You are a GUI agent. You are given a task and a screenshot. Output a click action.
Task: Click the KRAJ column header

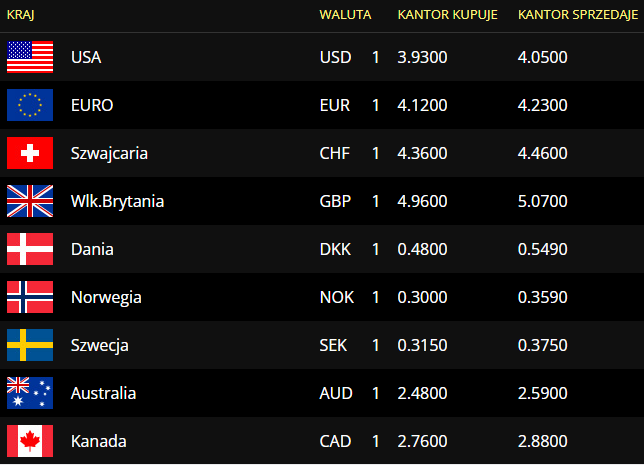point(21,15)
